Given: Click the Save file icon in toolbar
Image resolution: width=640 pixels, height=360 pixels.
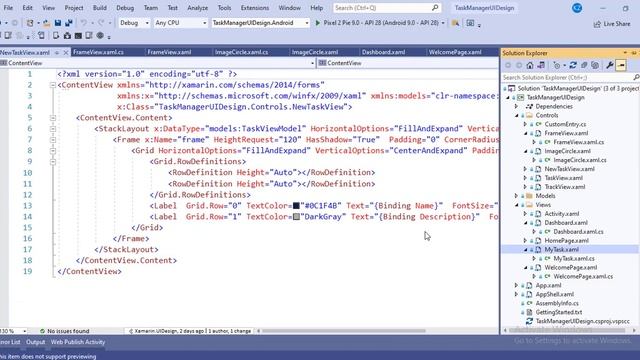Looking at the screenshot, I should 58,23.
